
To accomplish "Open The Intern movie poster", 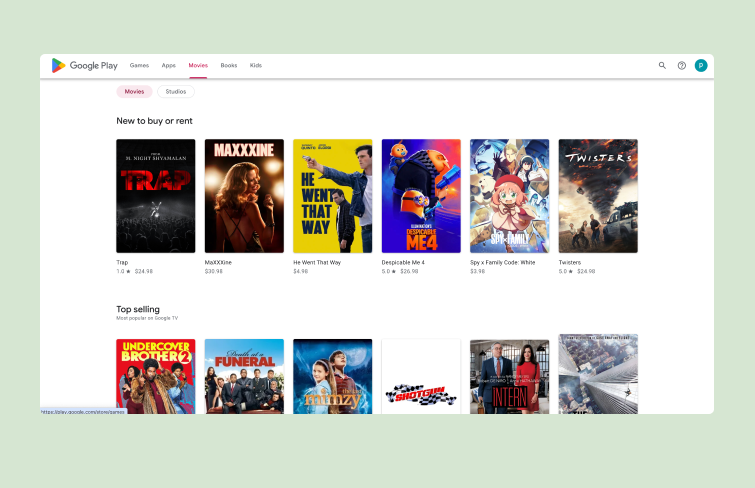I will point(509,376).
